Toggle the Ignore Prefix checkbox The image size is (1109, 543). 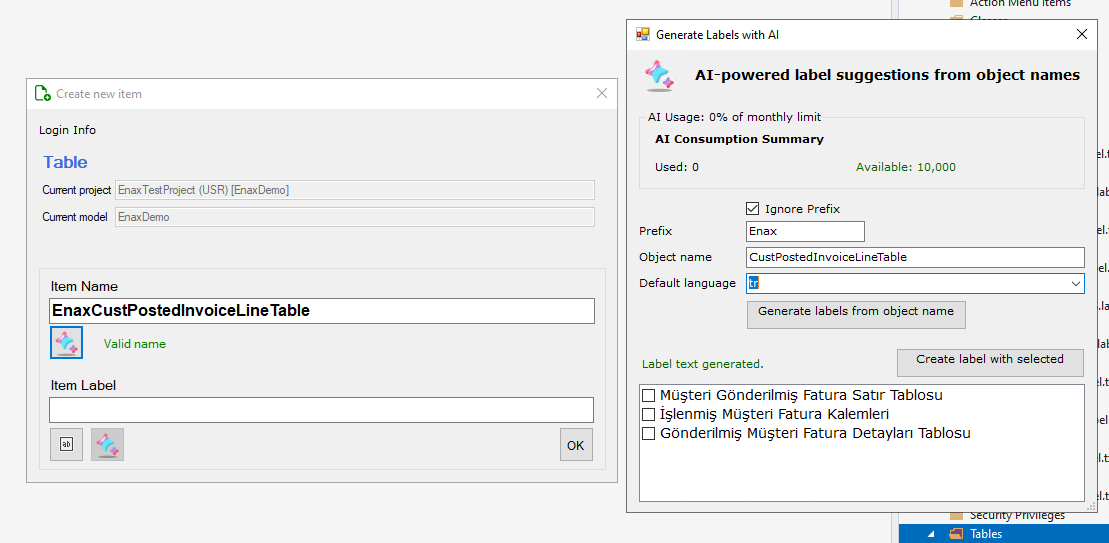coord(753,209)
